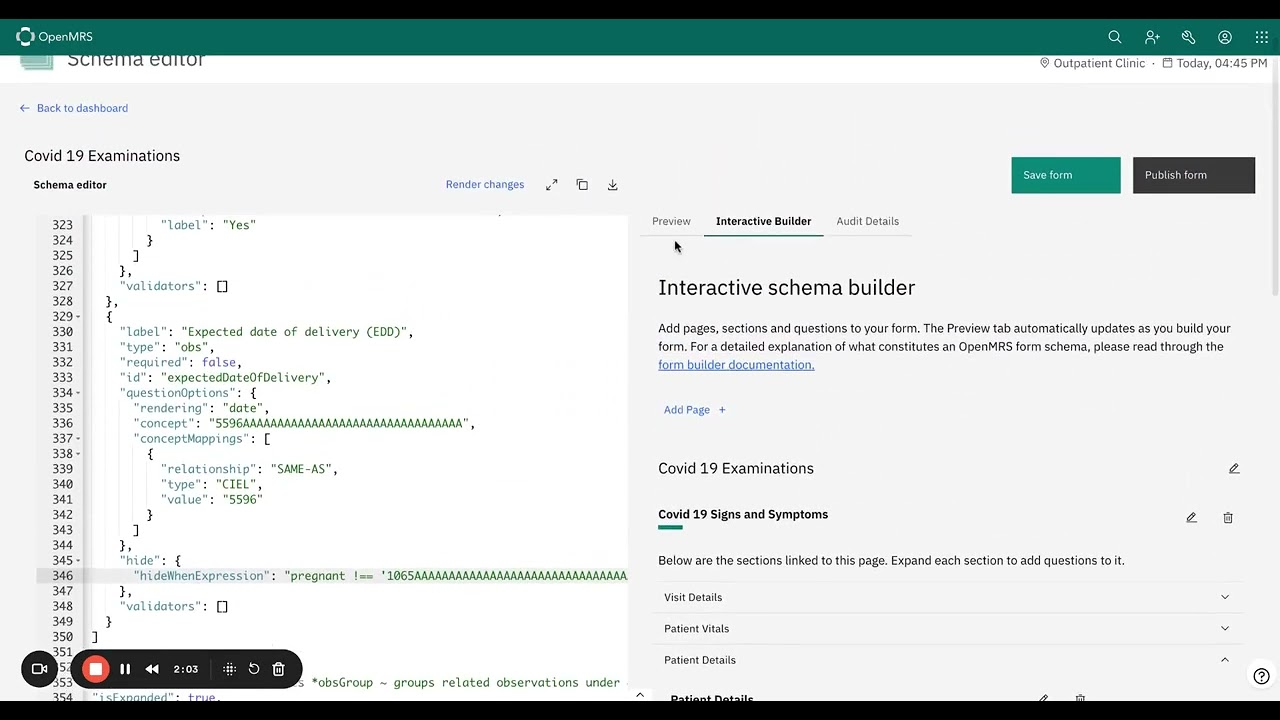
Task: Click the Save form button
Action: pyautogui.click(x=1066, y=175)
